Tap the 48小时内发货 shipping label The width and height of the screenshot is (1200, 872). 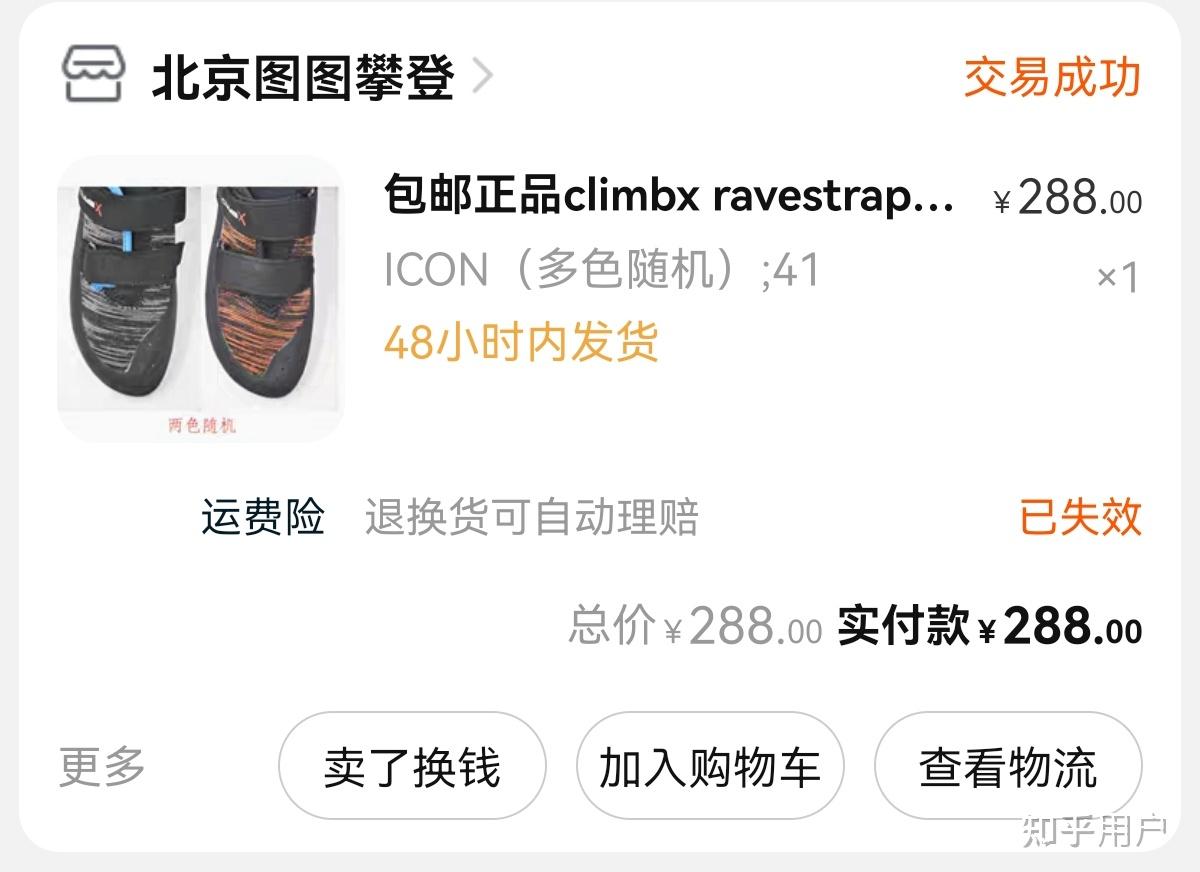click(x=521, y=342)
